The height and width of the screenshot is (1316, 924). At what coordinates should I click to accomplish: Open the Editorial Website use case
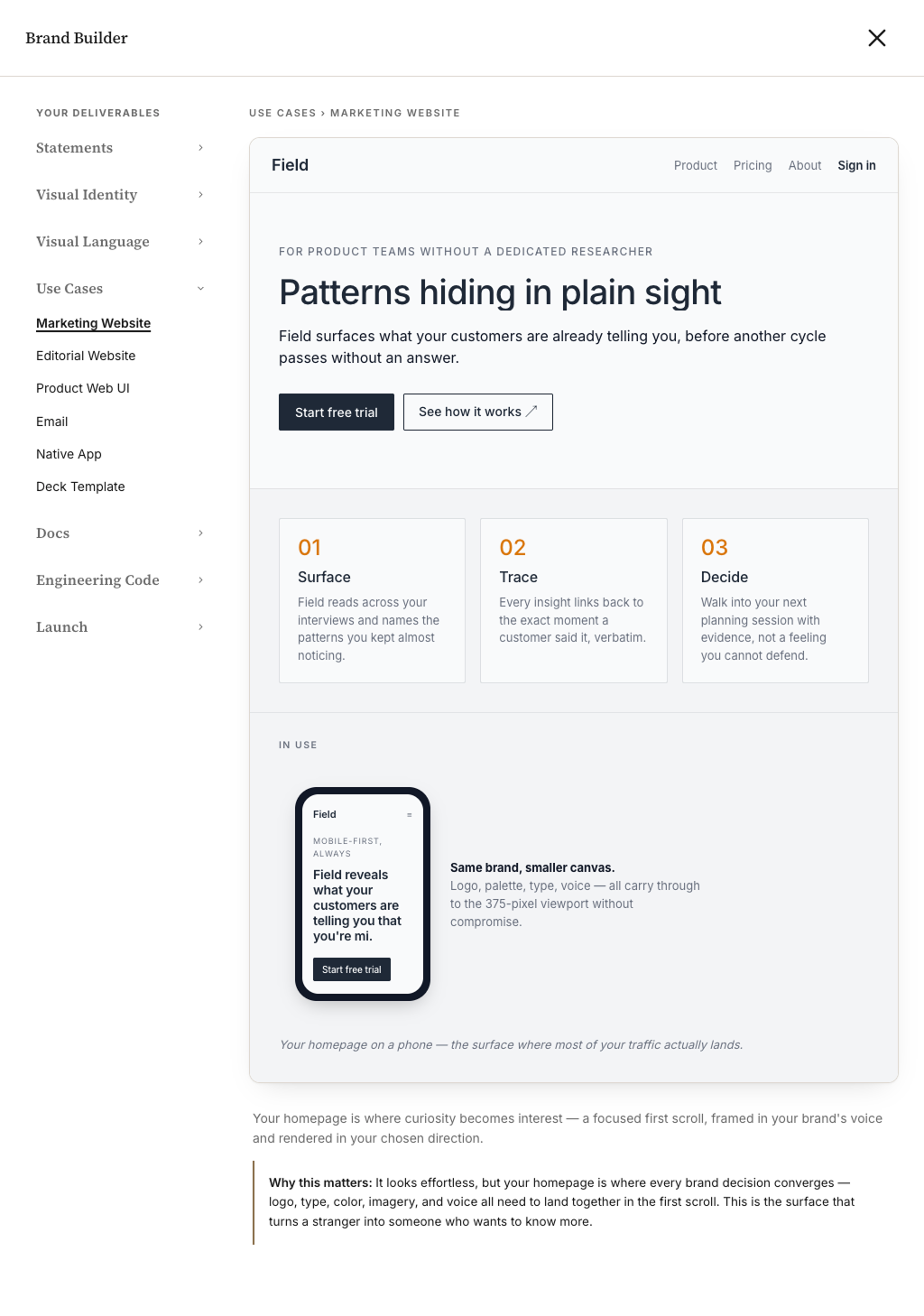coord(86,356)
